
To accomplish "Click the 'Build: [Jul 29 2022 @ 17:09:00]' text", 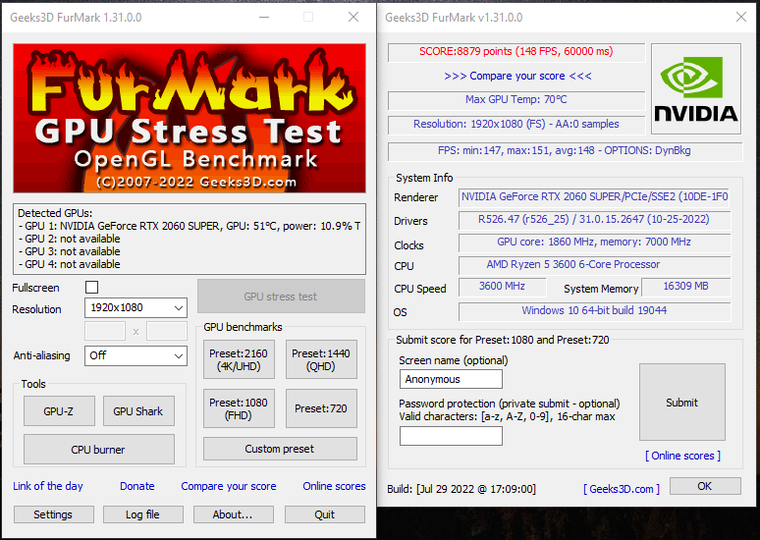I will 461,489.
